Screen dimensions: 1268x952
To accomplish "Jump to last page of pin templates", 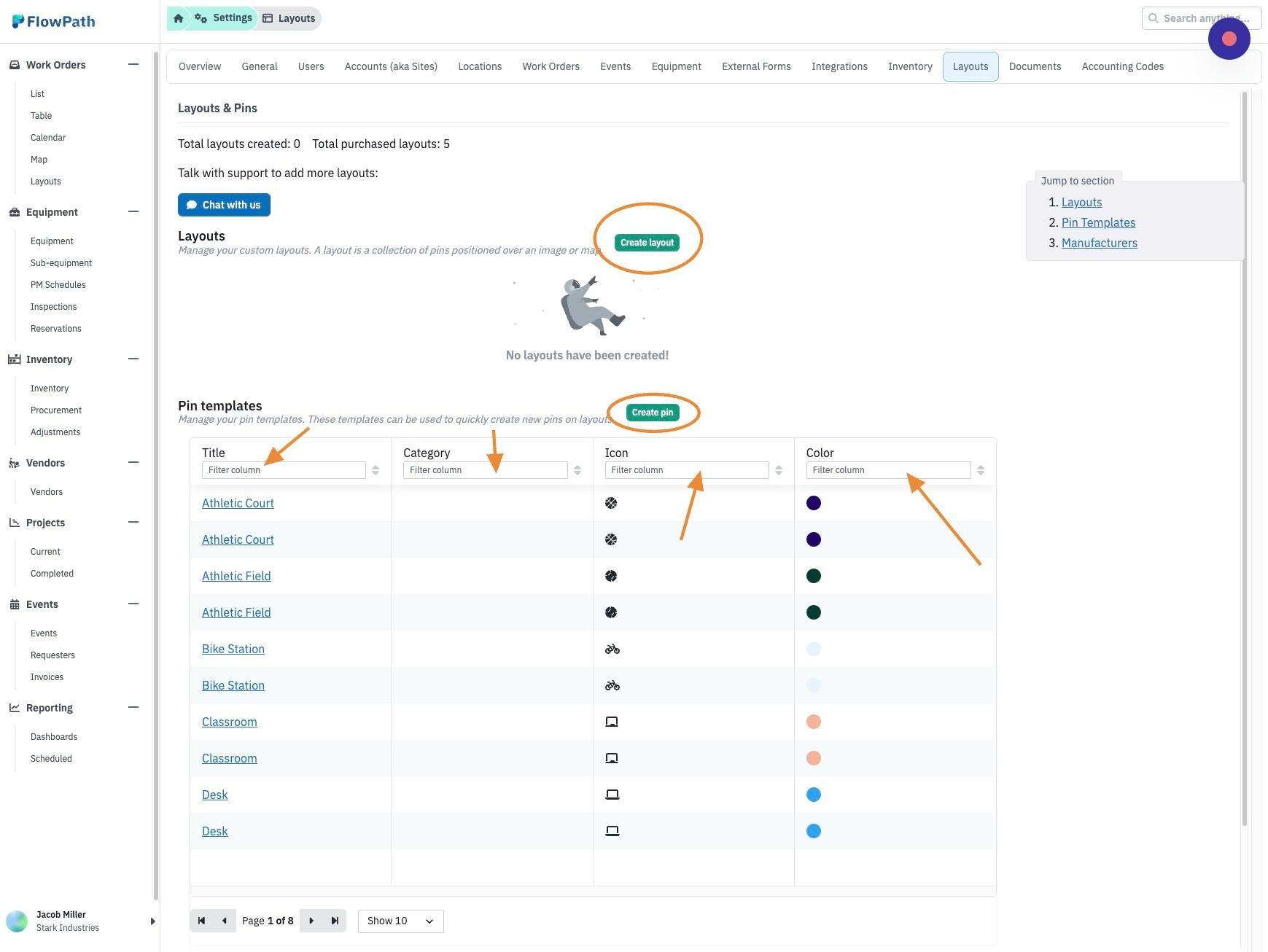I will click(x=335, y=921).
